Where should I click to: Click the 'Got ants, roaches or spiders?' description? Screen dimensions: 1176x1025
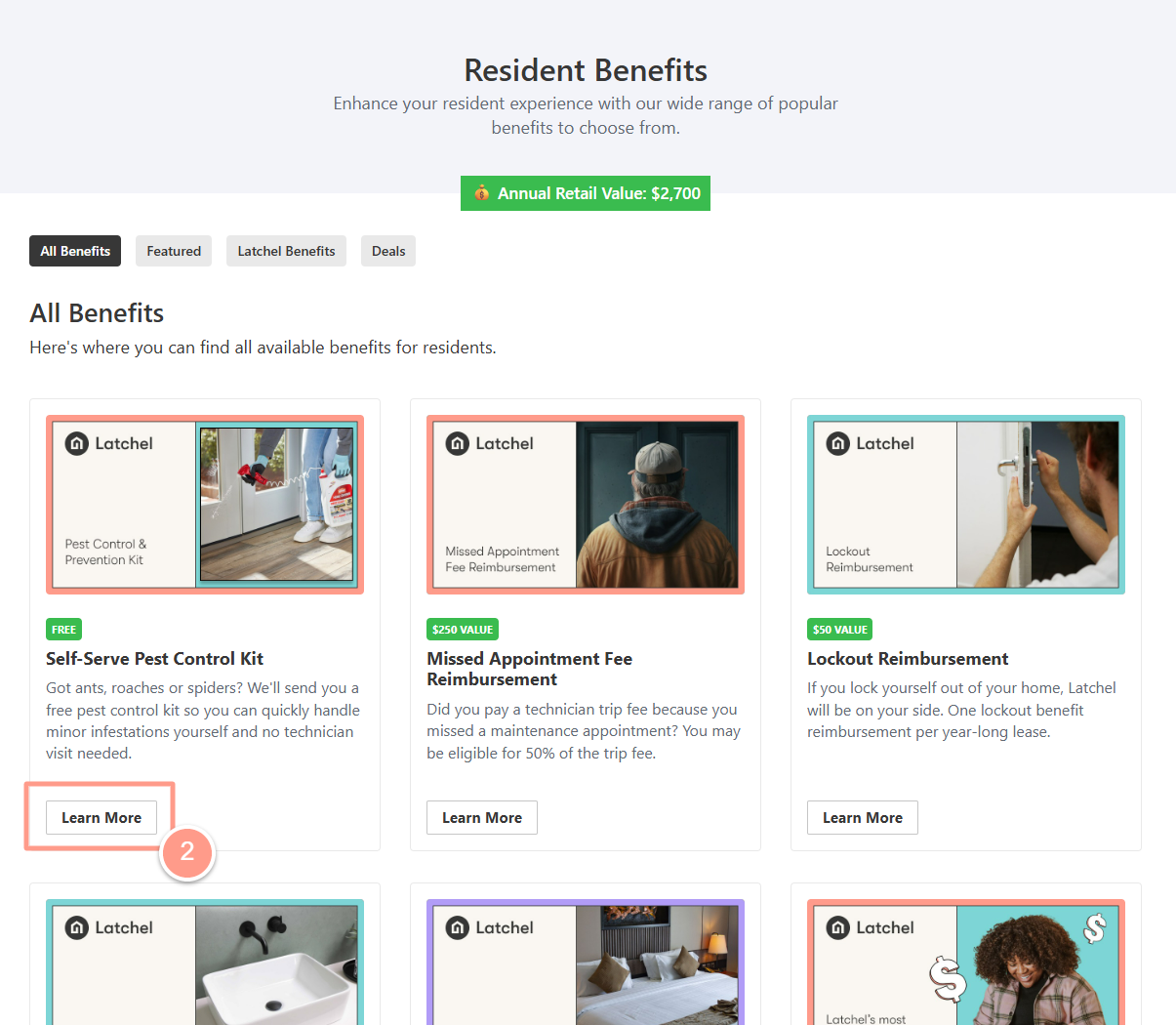tap(203, 720)
